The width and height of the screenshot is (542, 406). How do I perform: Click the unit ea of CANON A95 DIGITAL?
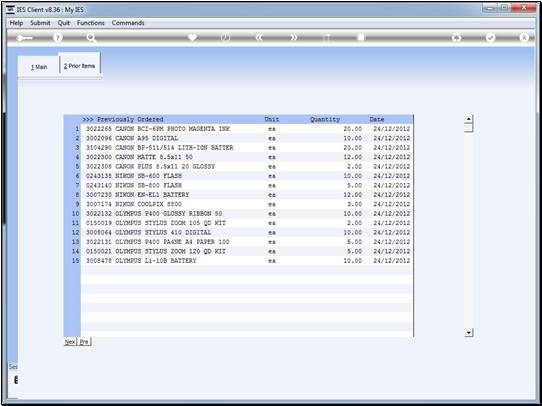tap(272, 138)
